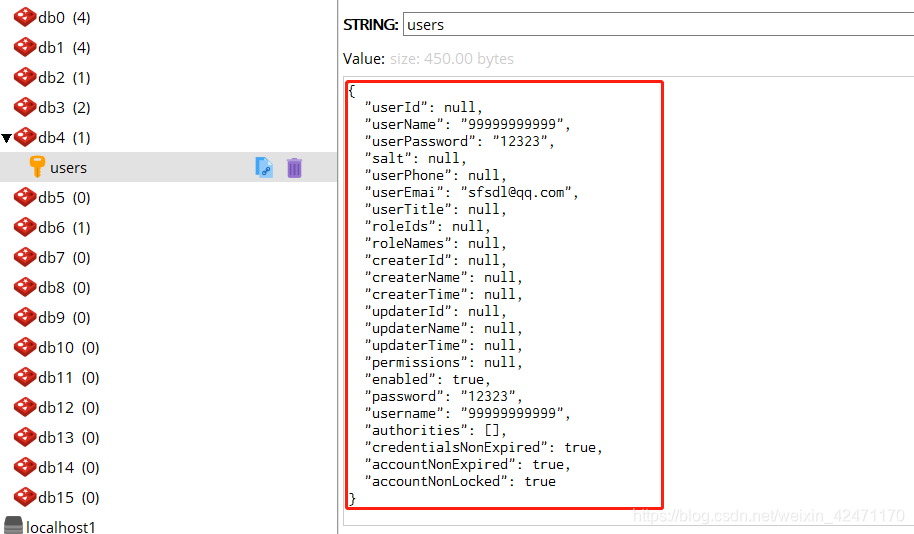914x534 pixels.
Task: Click the "createrTime": null line
Action: (443, 294)
